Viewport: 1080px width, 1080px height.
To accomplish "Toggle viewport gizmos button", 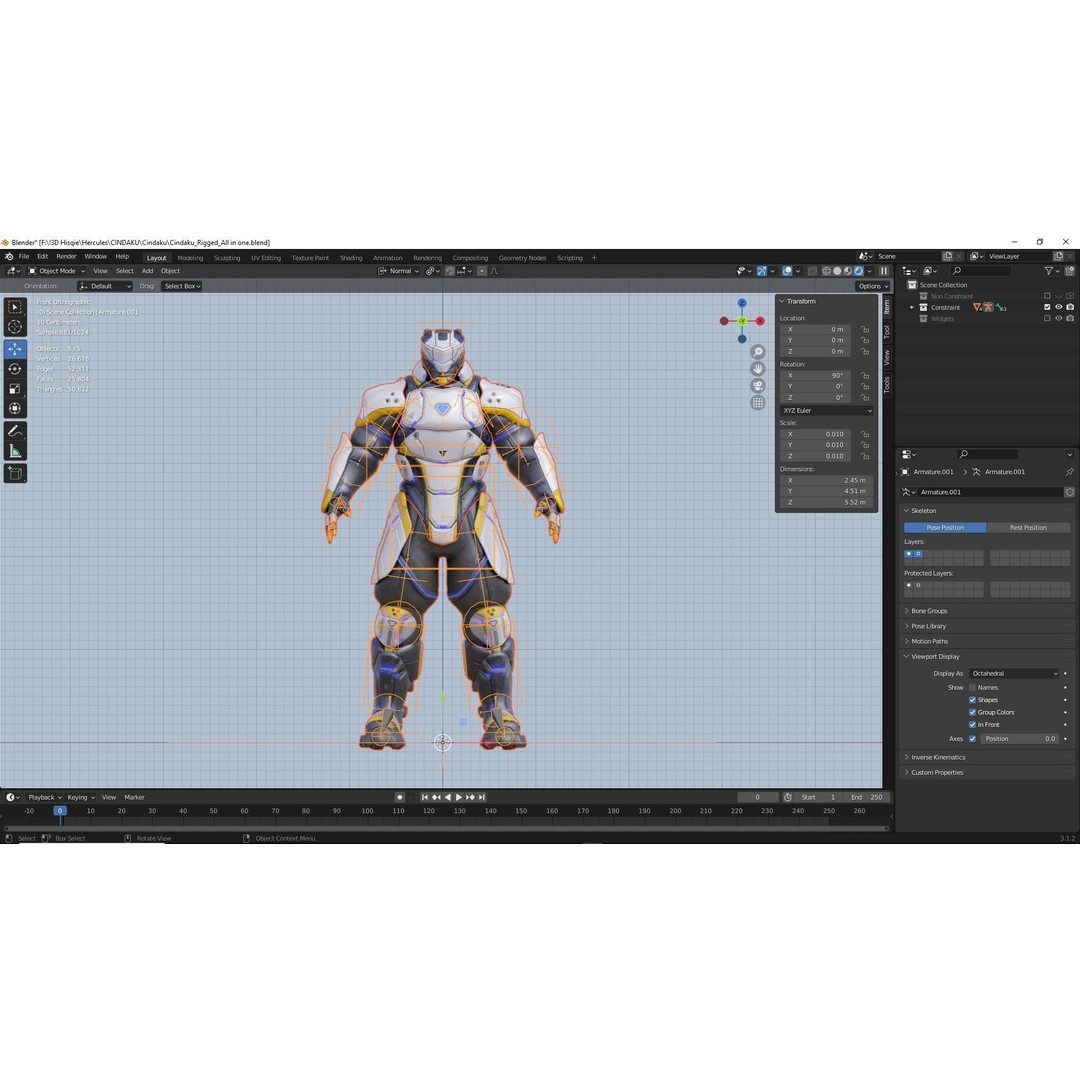I will pyautogui.click(x=762, y=271).
